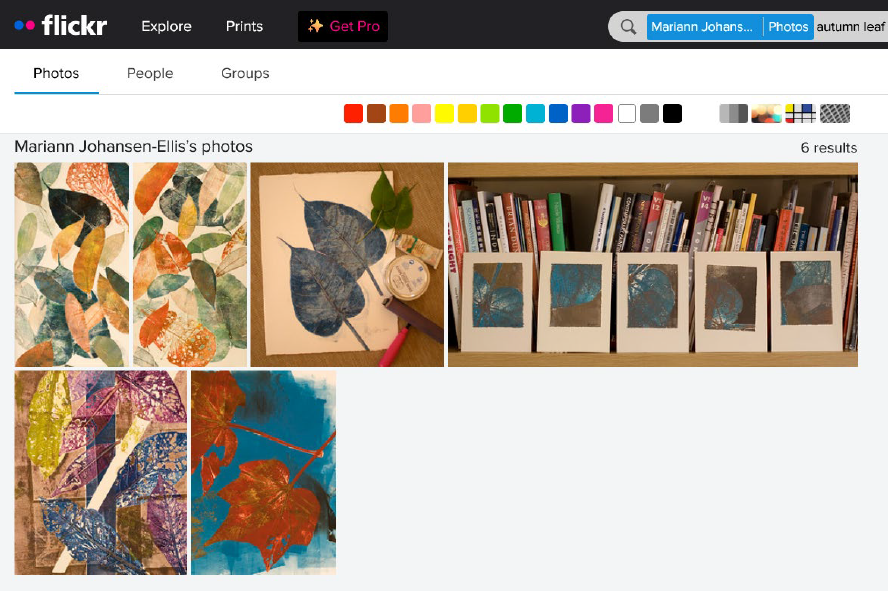Choose the pattern style filter icon

click(x=834, y=114)
